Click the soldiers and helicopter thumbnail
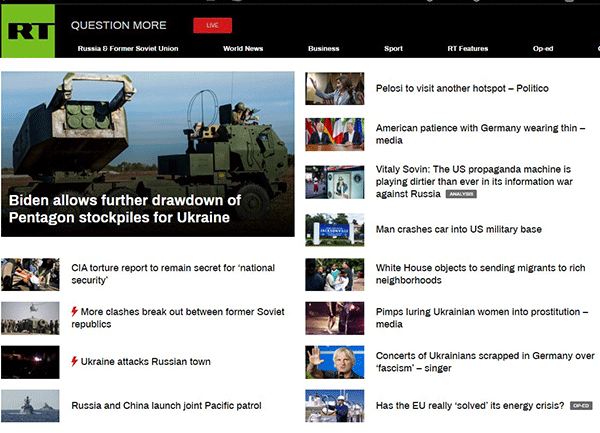The width and height of the screenshot is (600, 433). pyautogui.click(x=30, y=318)
